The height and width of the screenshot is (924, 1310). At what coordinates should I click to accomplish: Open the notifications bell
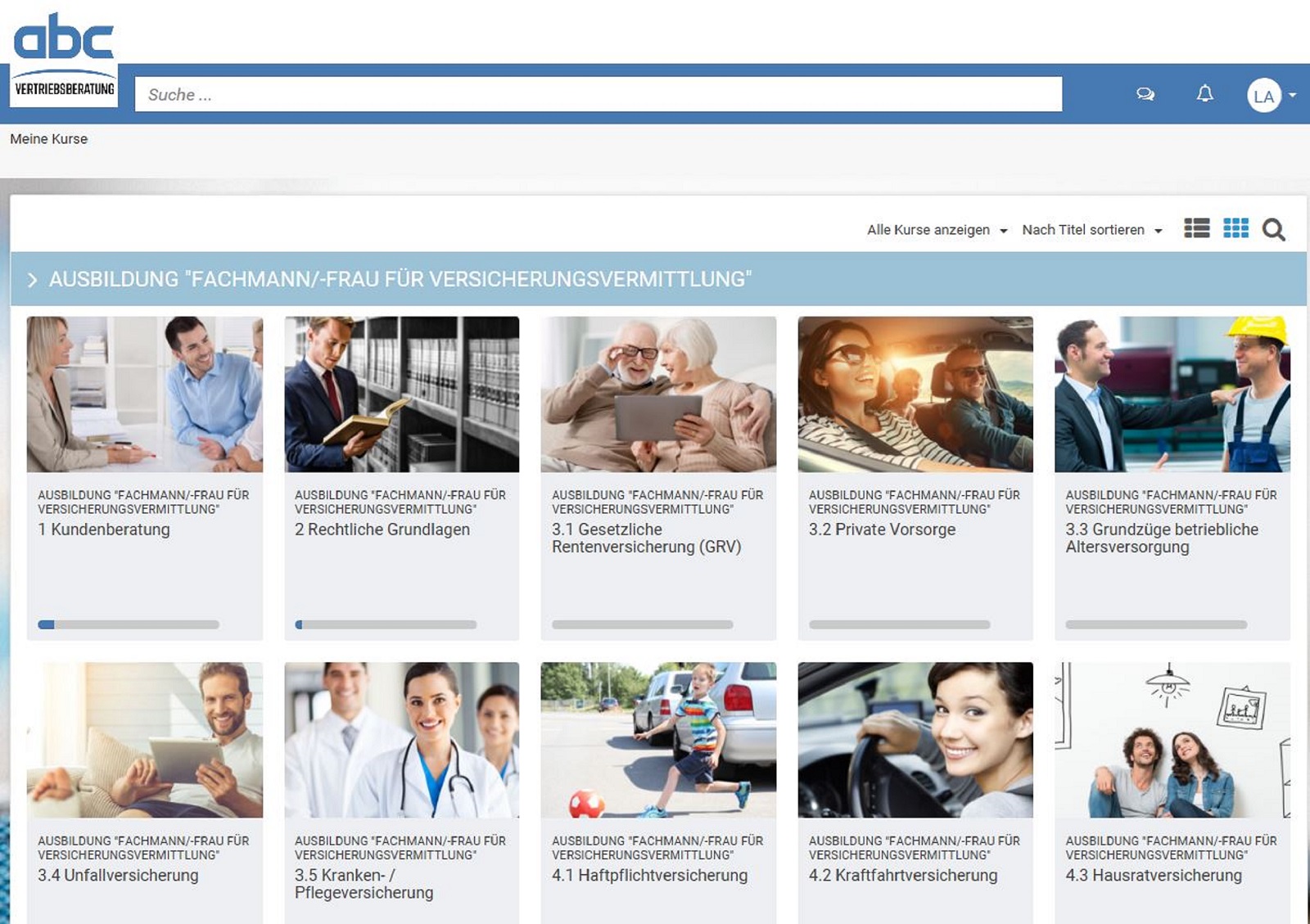pyautogui.click(x=1205, y=93)
